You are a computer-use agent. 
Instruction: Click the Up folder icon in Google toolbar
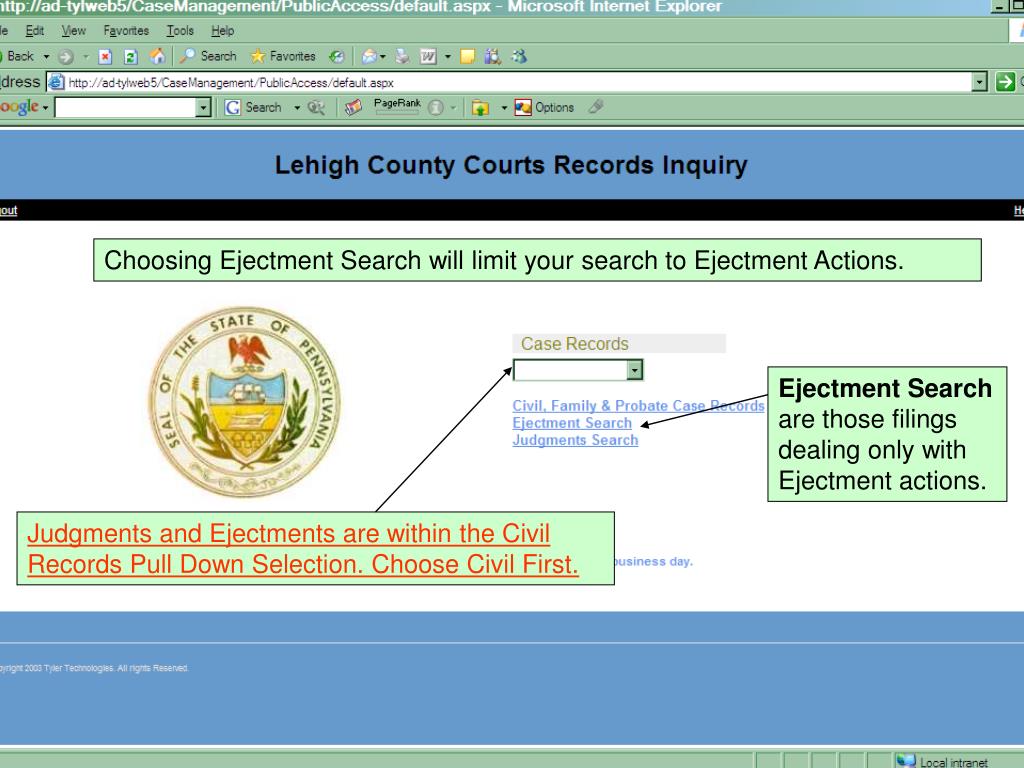point(481,108)
